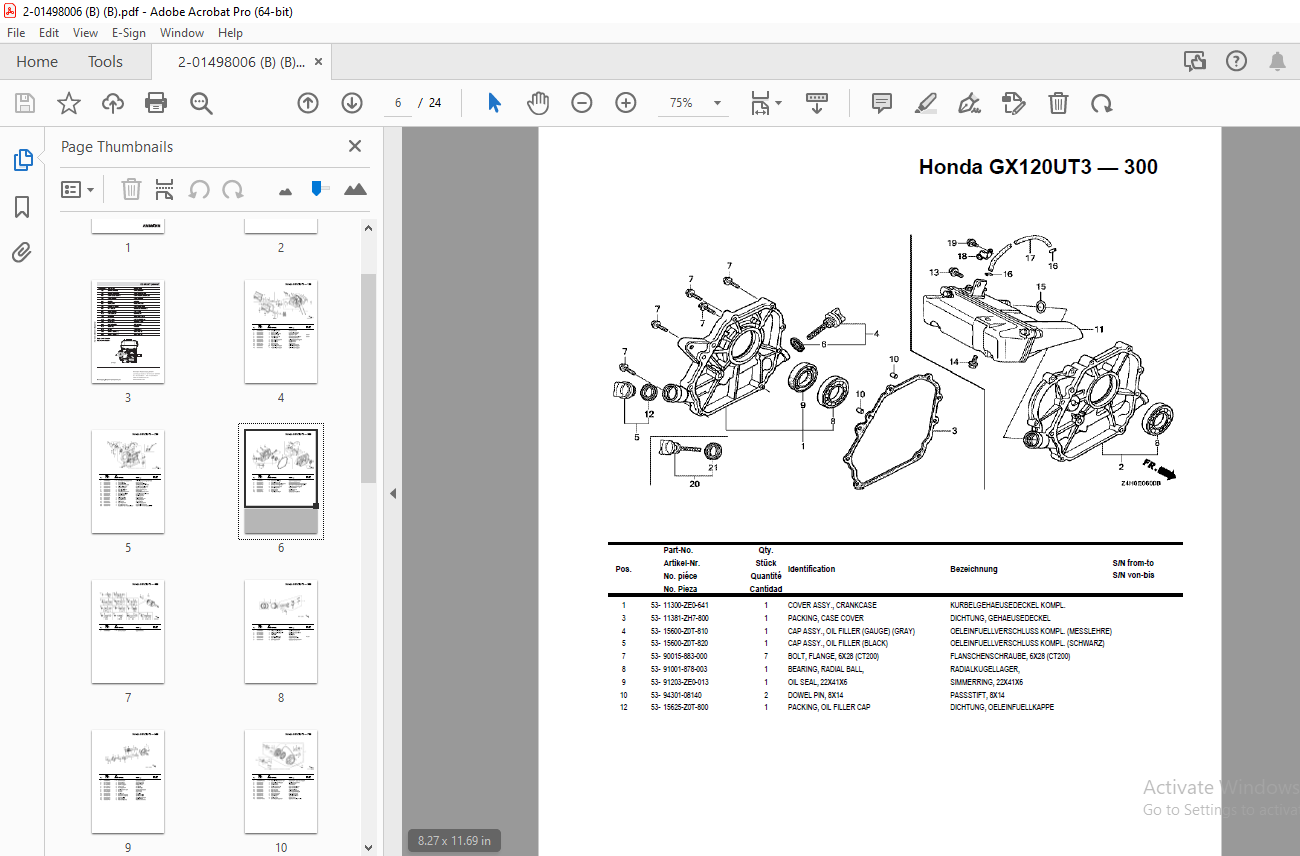Open the E-Sign menu
The height and width of the screenshot is (856, 1300).
[x=129, y=32]
